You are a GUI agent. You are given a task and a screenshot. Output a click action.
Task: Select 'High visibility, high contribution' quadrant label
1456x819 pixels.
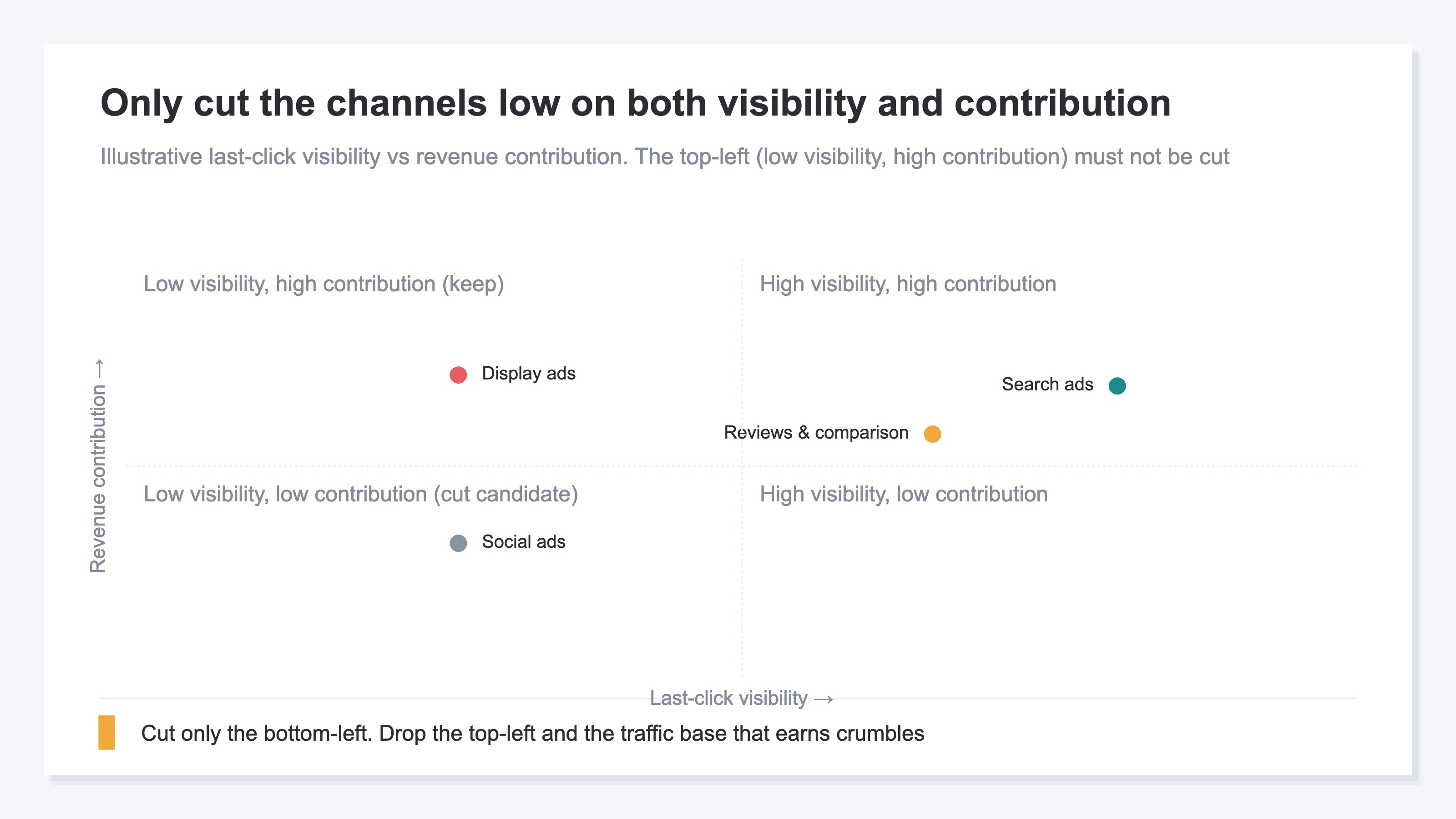coord(908,284)
